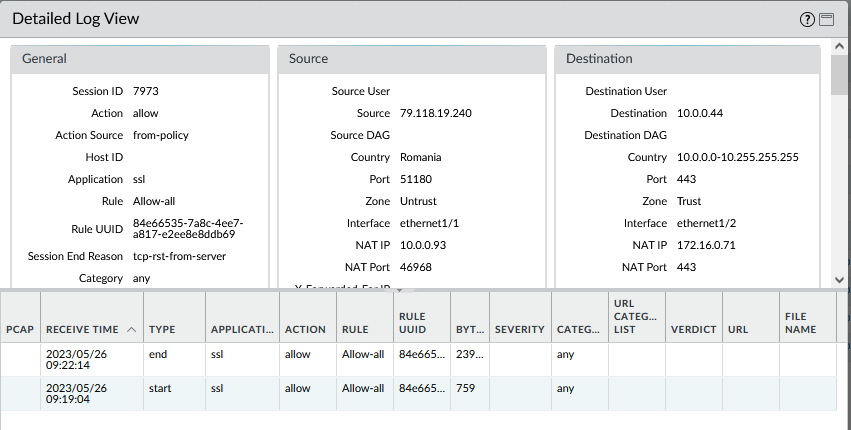The height and width of the screenshot is (430, 851).
Task: Click the splitter collapse handle above the table
Action: click(x=399, y=290)
